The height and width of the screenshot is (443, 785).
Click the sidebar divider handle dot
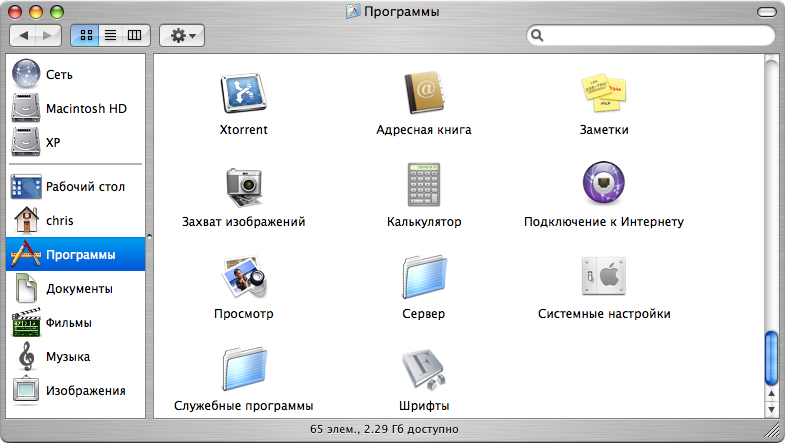(x=149, y=236)
